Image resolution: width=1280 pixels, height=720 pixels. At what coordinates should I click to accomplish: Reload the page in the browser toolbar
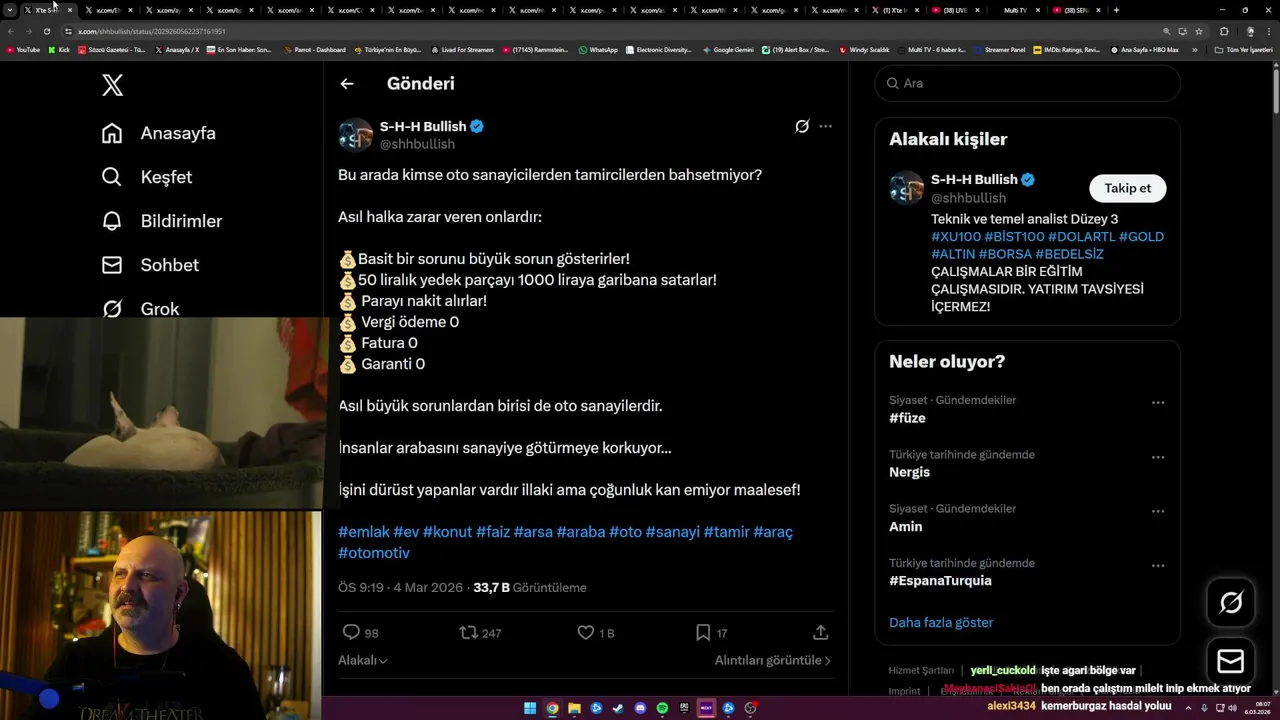click(x=46, y=31)
